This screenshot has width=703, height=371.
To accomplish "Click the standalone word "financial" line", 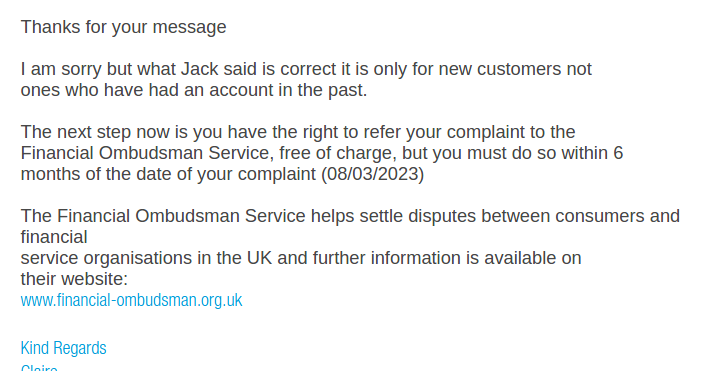I will (x=54, y=237).
